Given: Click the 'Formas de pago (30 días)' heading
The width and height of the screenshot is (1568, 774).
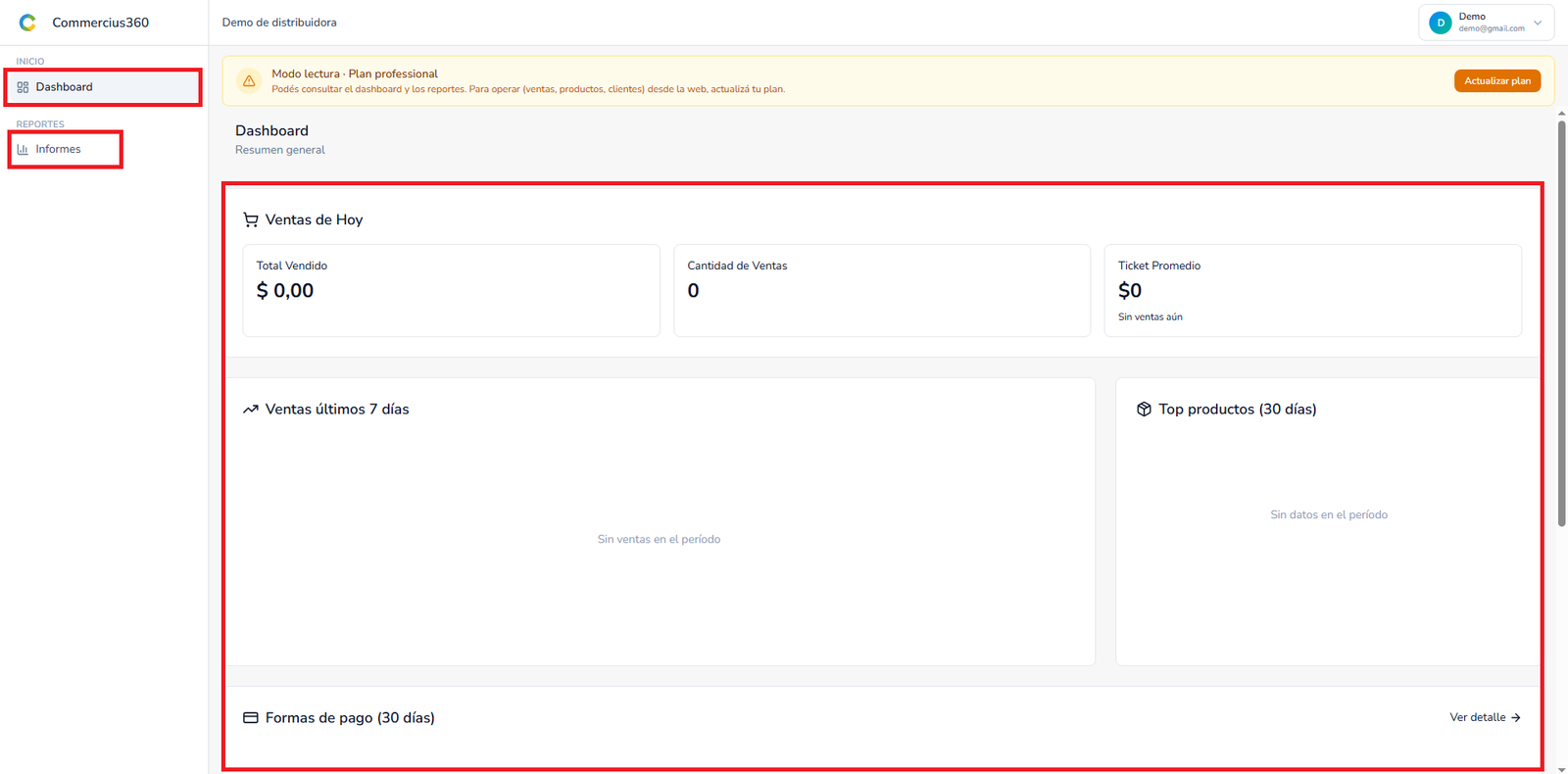Looking at the screenshot, I should tap(350, 718).
